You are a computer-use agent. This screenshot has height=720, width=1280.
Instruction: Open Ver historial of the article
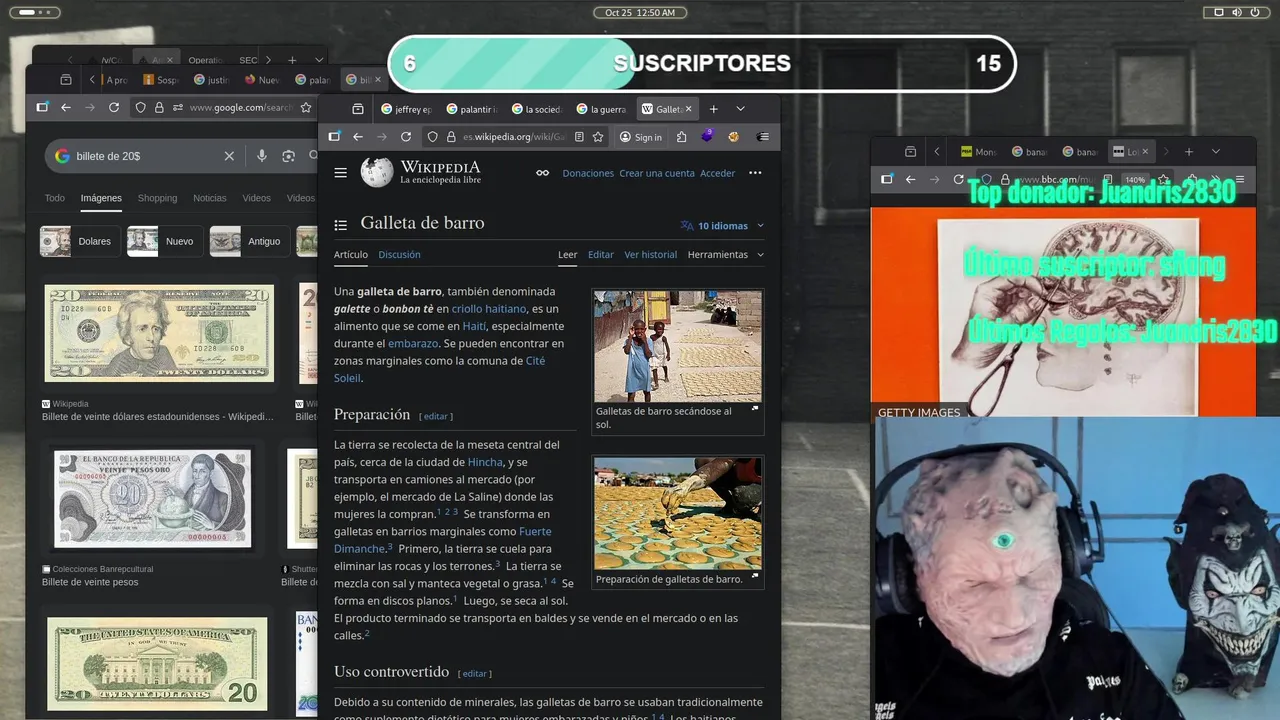tap(651, 255)
